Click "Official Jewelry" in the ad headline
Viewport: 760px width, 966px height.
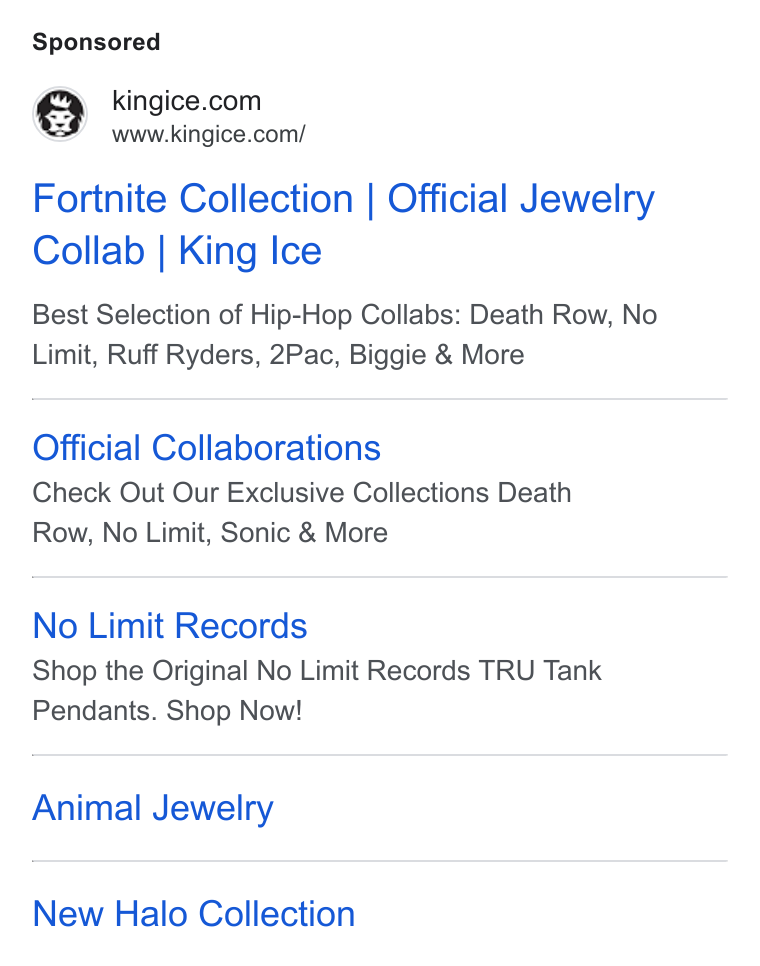[521, 200]
